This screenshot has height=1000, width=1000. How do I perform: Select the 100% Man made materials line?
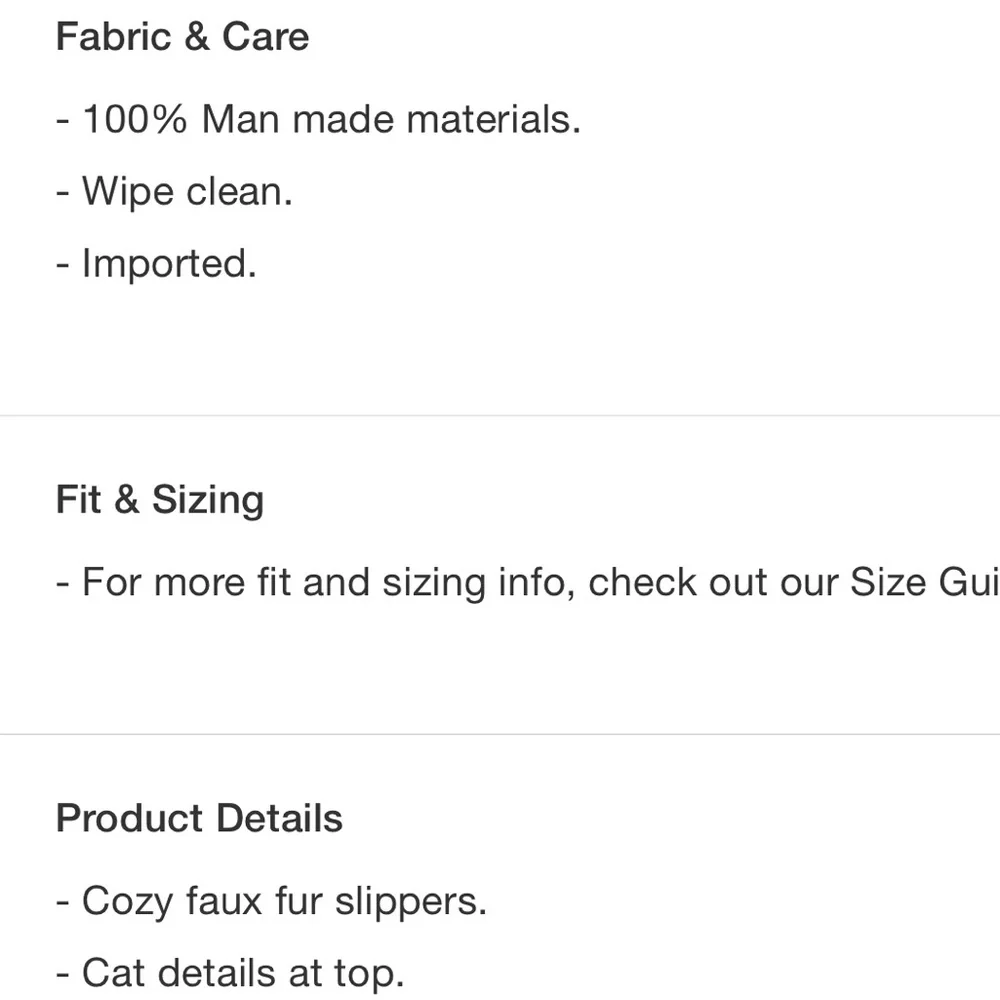(319, 119)
